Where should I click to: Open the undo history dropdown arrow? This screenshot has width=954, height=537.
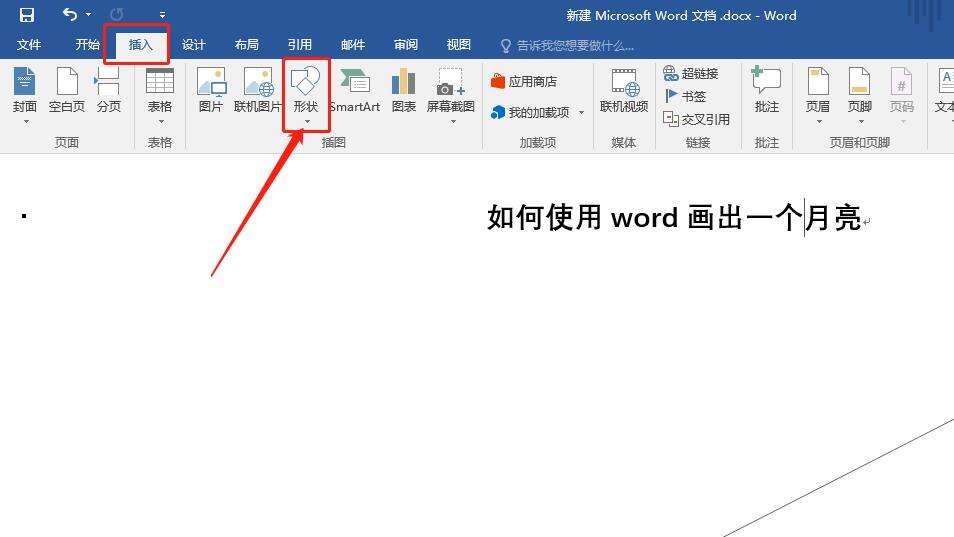(89, 14)
